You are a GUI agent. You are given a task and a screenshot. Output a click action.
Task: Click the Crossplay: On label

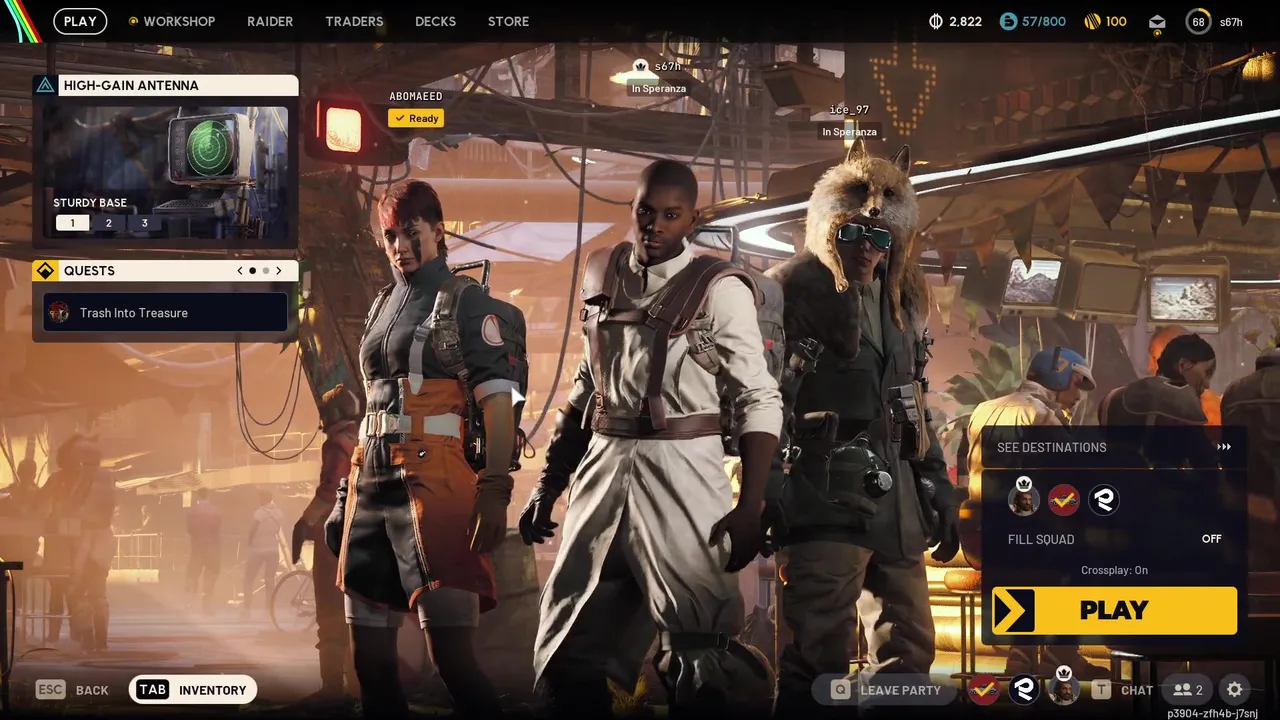coord(1114,570)
